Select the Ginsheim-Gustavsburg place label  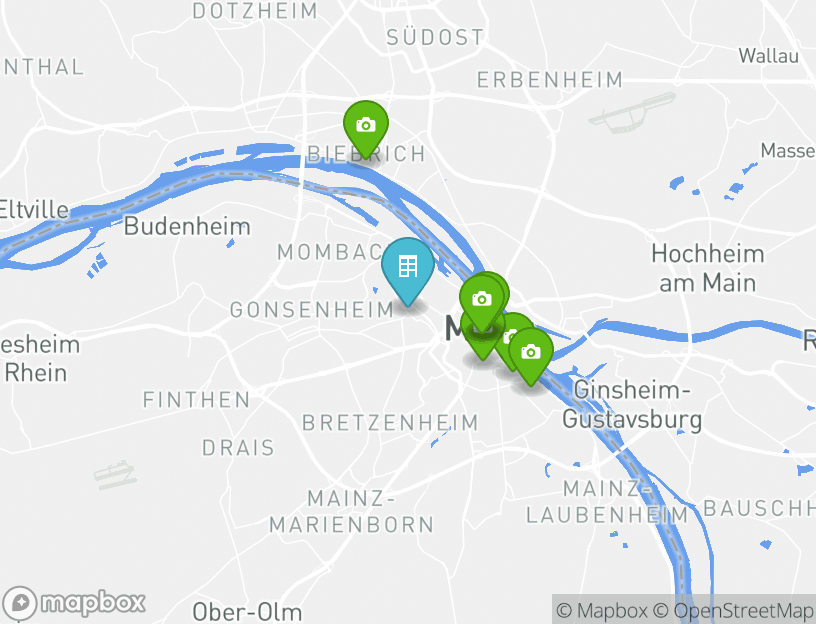coord(632,405)
